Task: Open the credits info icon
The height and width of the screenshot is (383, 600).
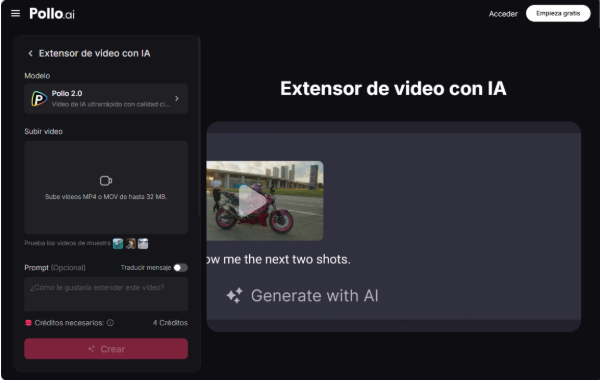Action: coord(110,323)
